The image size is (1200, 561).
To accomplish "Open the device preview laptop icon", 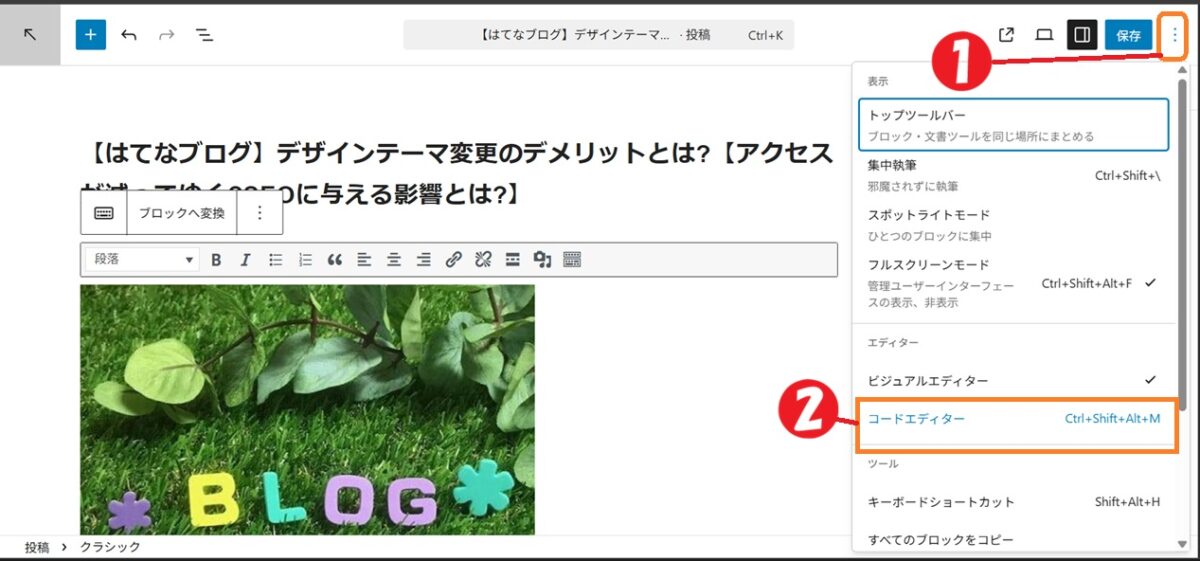I will (1044, 35).
